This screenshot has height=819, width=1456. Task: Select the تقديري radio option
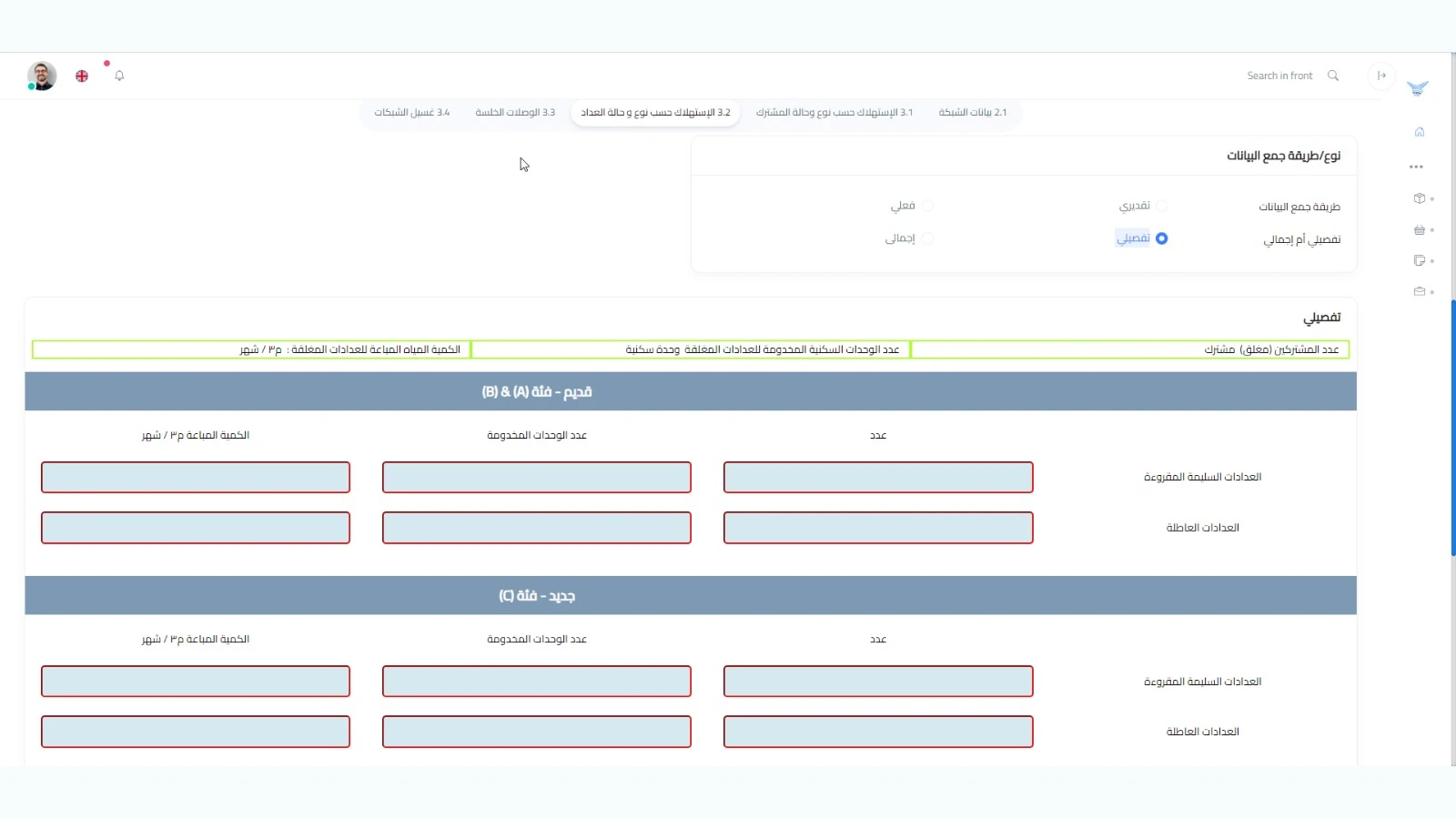(1161, 206)
